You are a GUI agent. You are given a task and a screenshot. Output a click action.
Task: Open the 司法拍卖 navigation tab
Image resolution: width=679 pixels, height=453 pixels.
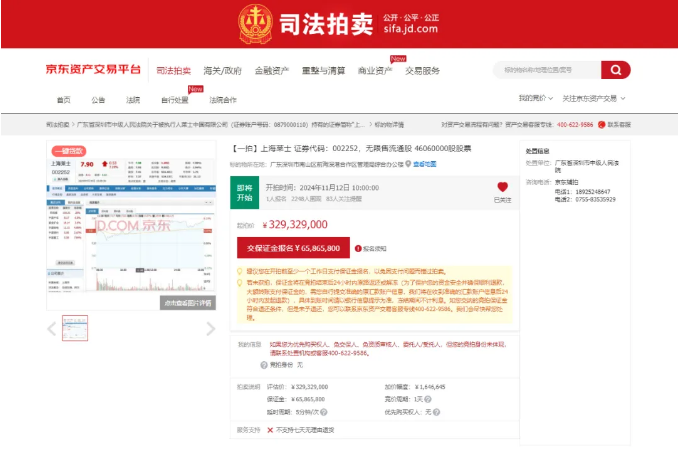coord(173,71)
